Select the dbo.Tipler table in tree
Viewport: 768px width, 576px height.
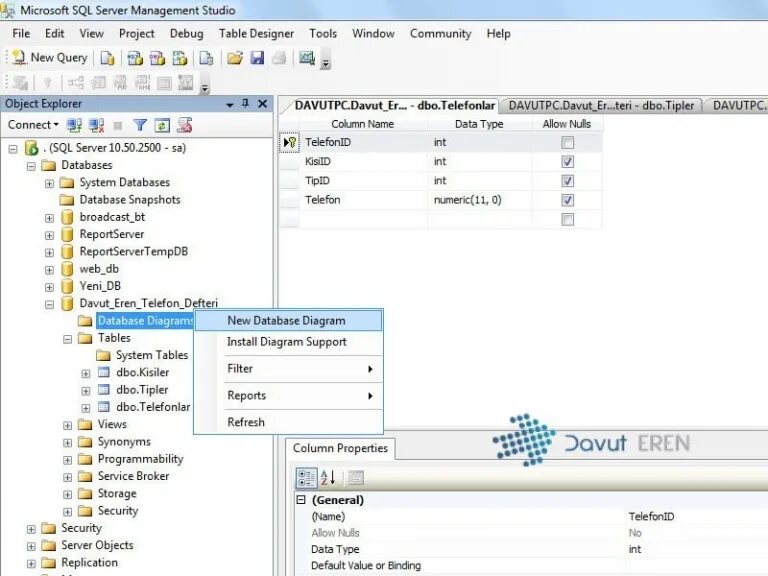pos(142,390)
